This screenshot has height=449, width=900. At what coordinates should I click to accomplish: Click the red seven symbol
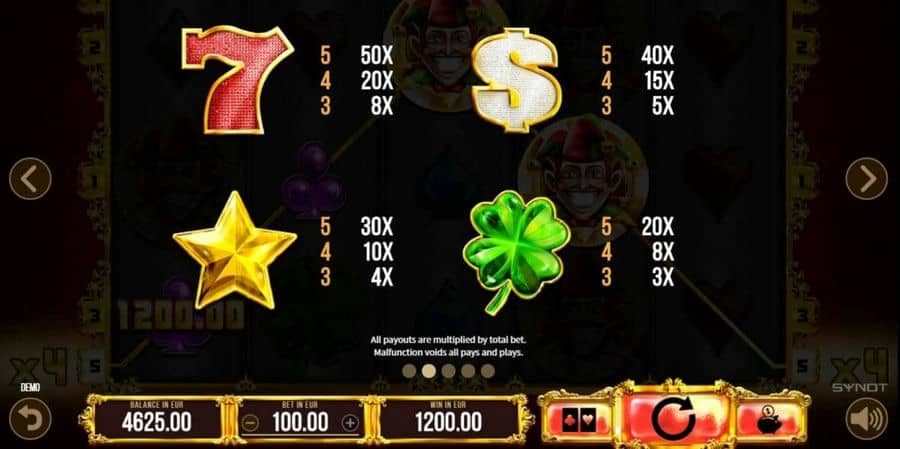pos(238,79)
